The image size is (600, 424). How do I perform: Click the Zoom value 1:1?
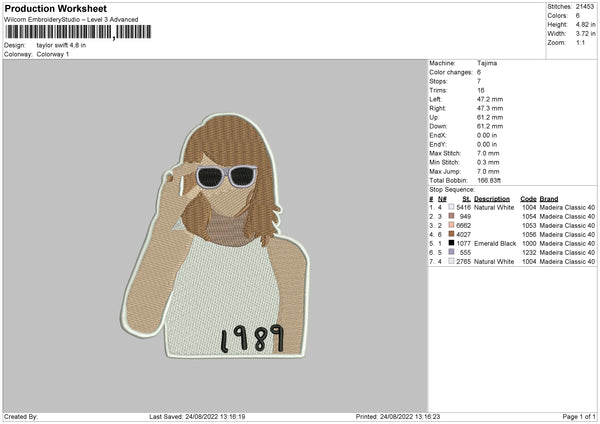point(580,42)
